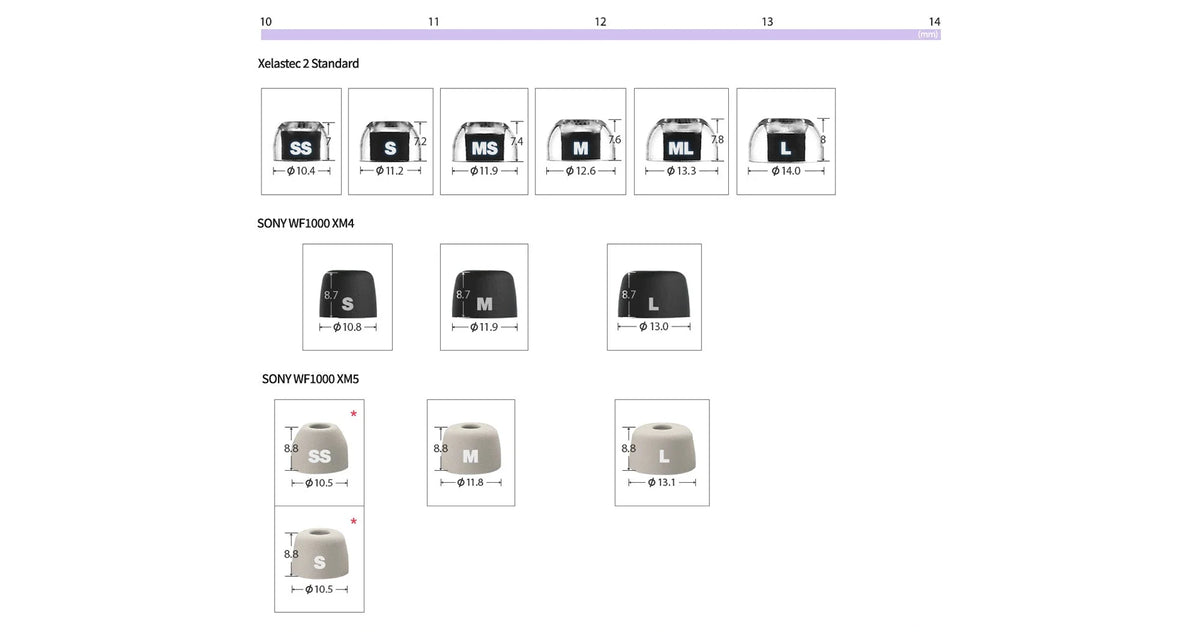Click the "ø13.1" diameter label
Viewport: 1200px width, 632px height.
661,482
